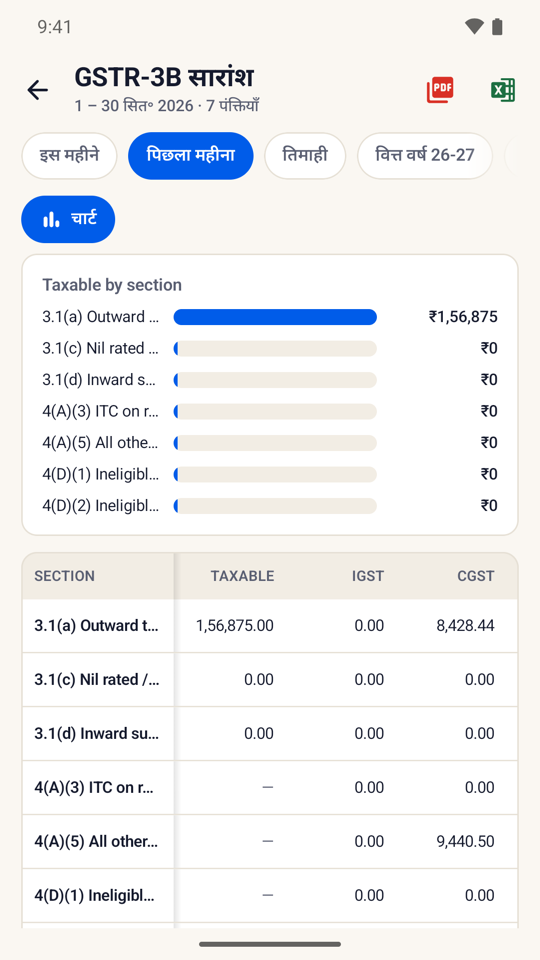Open the 3.1(d) Inward su table row
The width and height of the screenshot is (540, 960).
coord(270,733)
